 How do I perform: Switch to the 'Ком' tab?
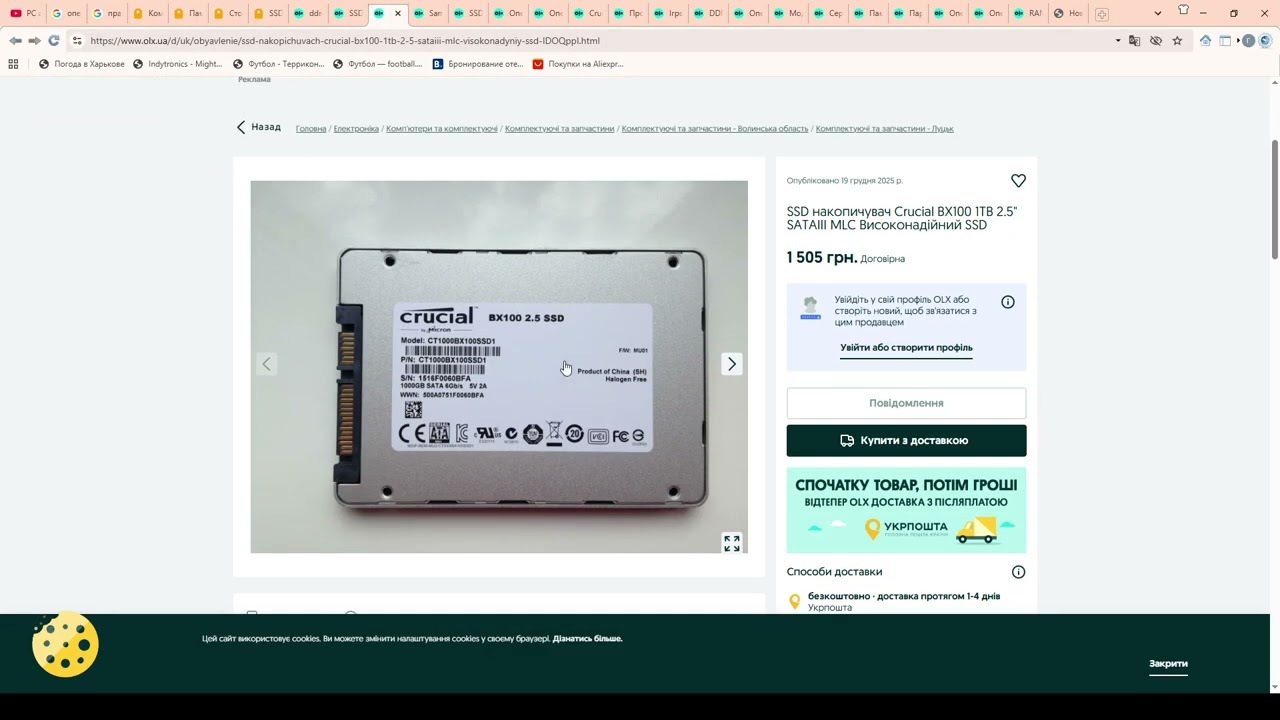pos(148,14)
